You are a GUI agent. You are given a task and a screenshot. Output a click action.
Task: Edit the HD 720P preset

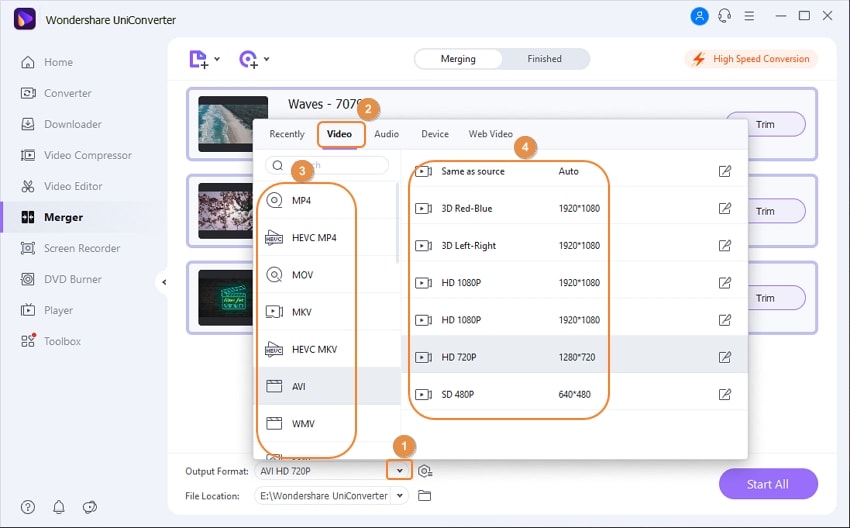(724, 357)
